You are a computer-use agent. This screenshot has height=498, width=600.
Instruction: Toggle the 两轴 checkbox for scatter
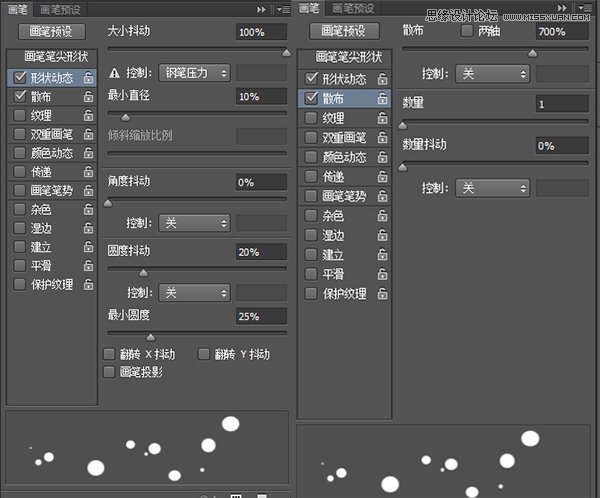467,31
